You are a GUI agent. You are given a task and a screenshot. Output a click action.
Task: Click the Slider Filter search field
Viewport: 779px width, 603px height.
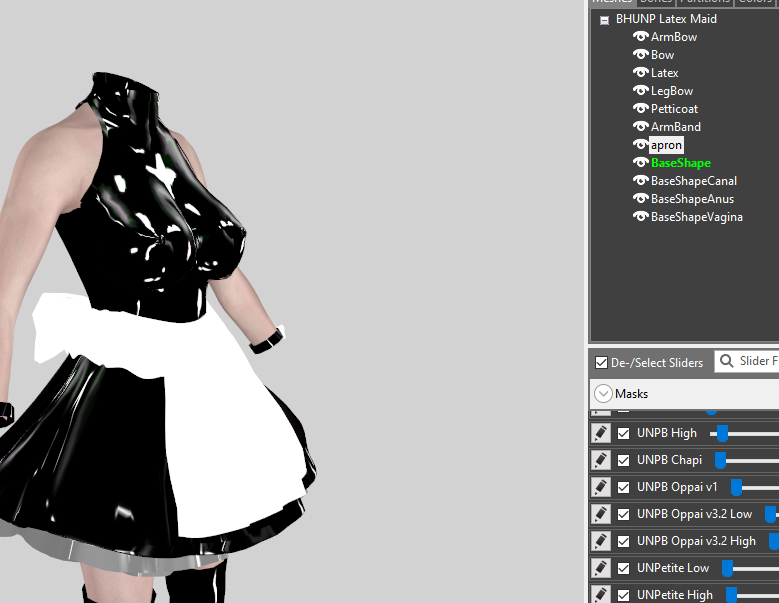[x=747, y=361]
